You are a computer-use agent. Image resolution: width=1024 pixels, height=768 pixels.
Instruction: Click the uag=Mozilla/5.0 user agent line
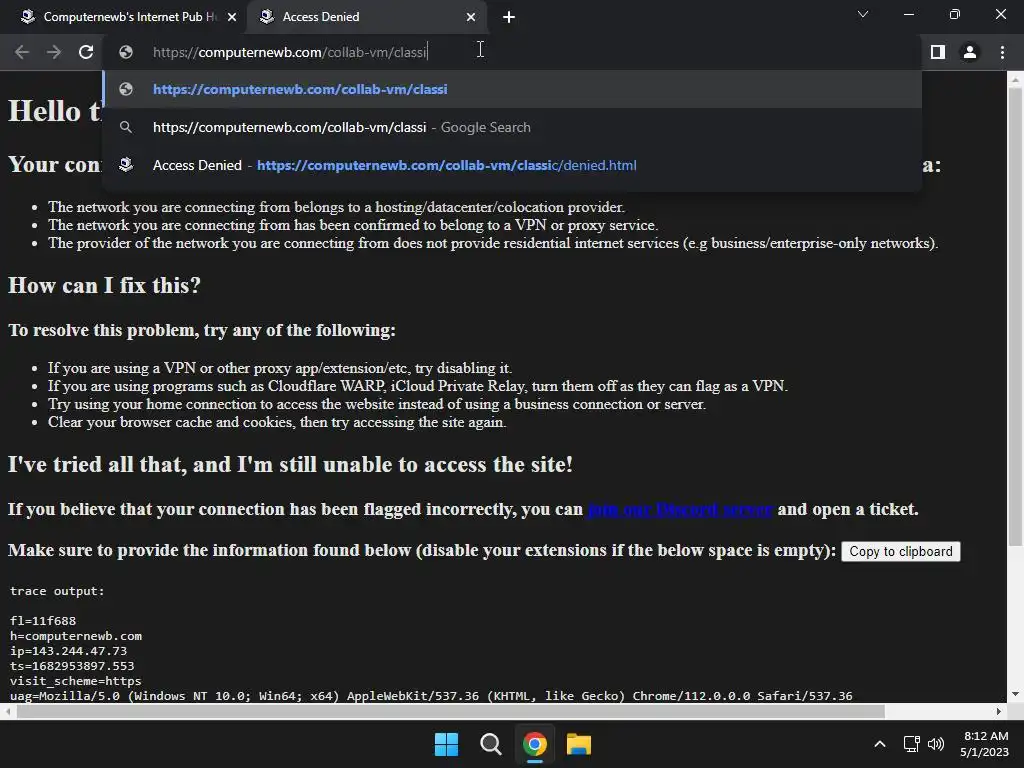431,696
